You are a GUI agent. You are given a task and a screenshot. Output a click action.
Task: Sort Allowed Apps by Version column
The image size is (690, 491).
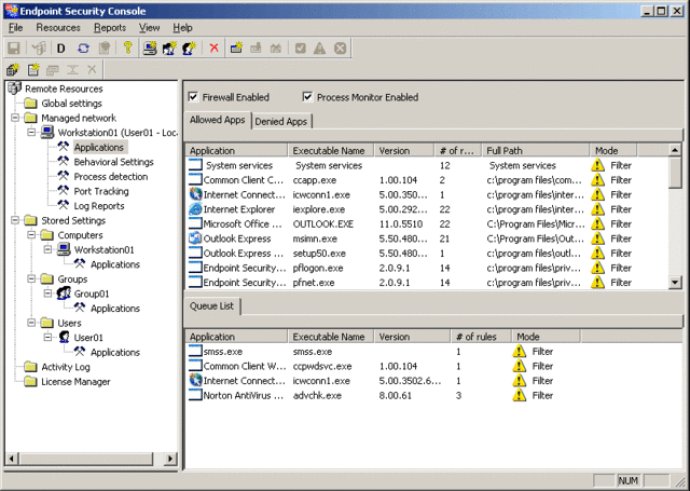coord(404,150)
